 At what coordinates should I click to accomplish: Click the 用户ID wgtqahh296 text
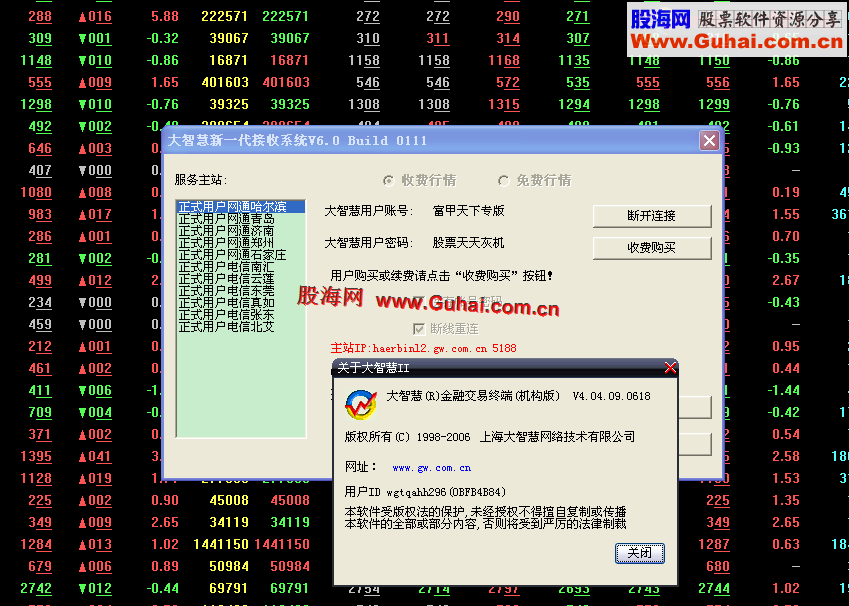coord(425,492)
